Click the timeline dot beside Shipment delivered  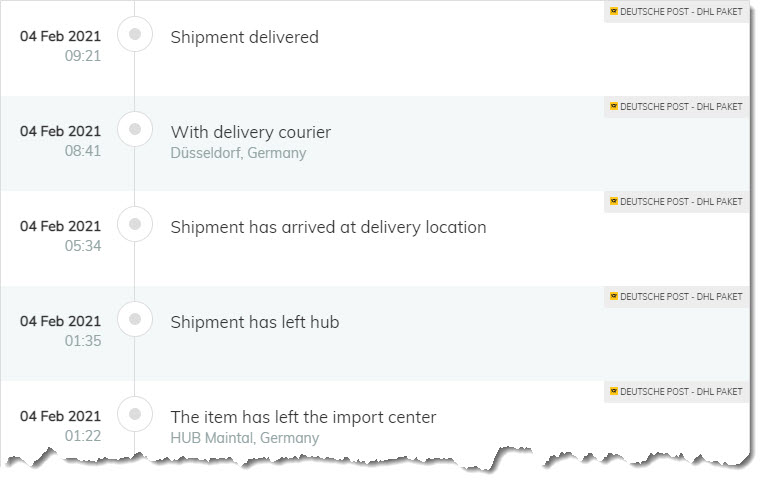135,36
